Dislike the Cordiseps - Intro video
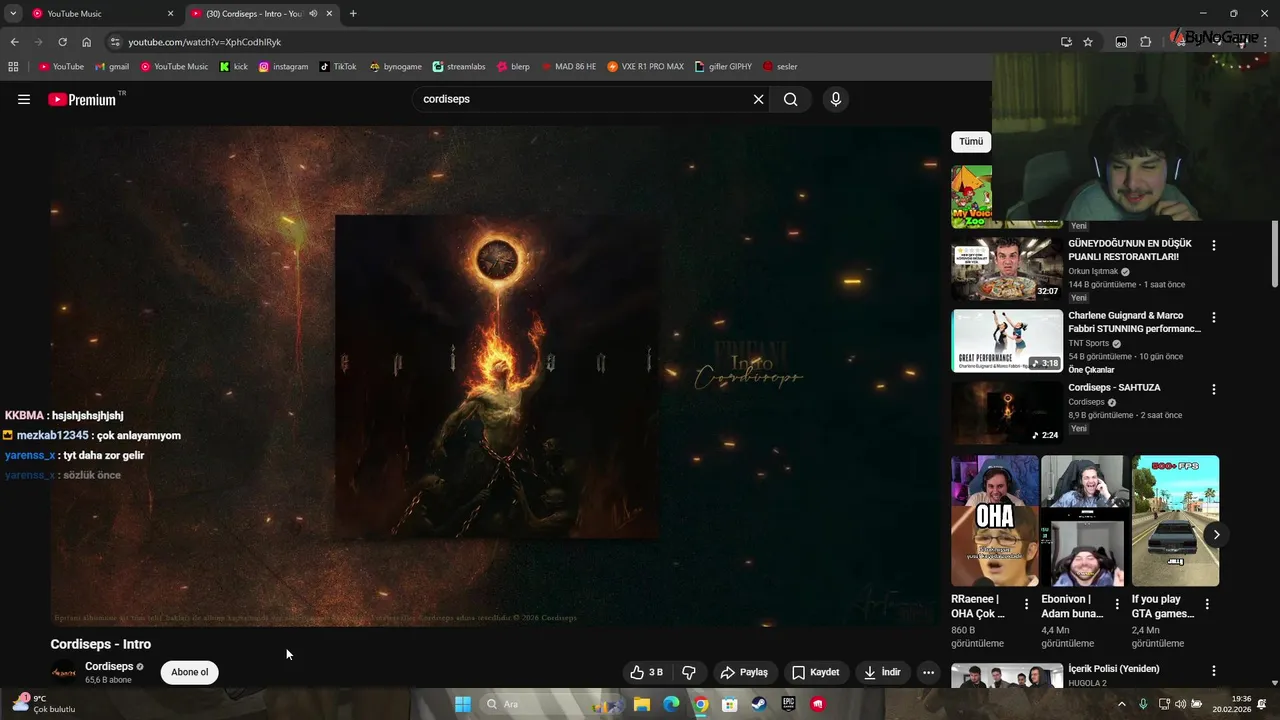Viewport: 1280px width, 720px height. [689, 672]
